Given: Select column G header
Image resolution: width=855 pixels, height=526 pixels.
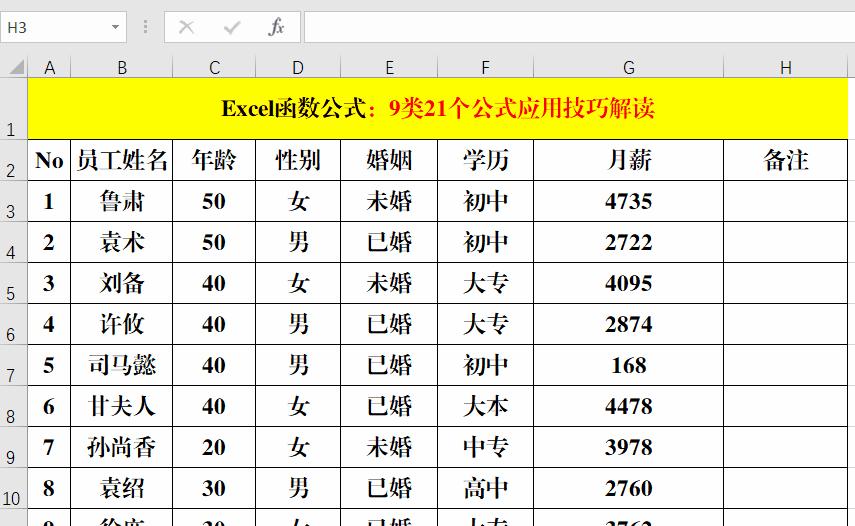Looking at the screenshot, I should [x=629, y=68].
